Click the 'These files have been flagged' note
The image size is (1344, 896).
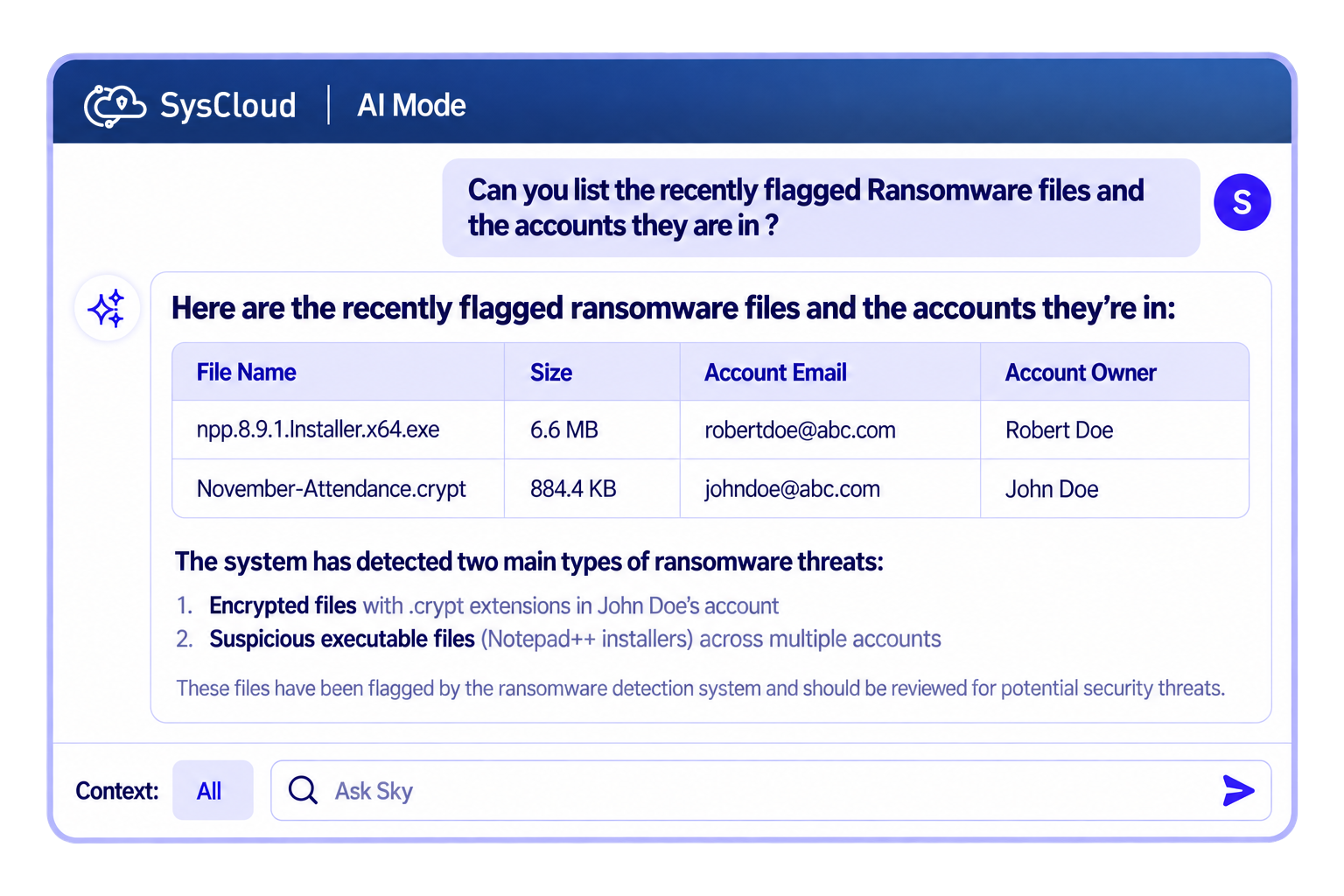[x=700, y=688]
